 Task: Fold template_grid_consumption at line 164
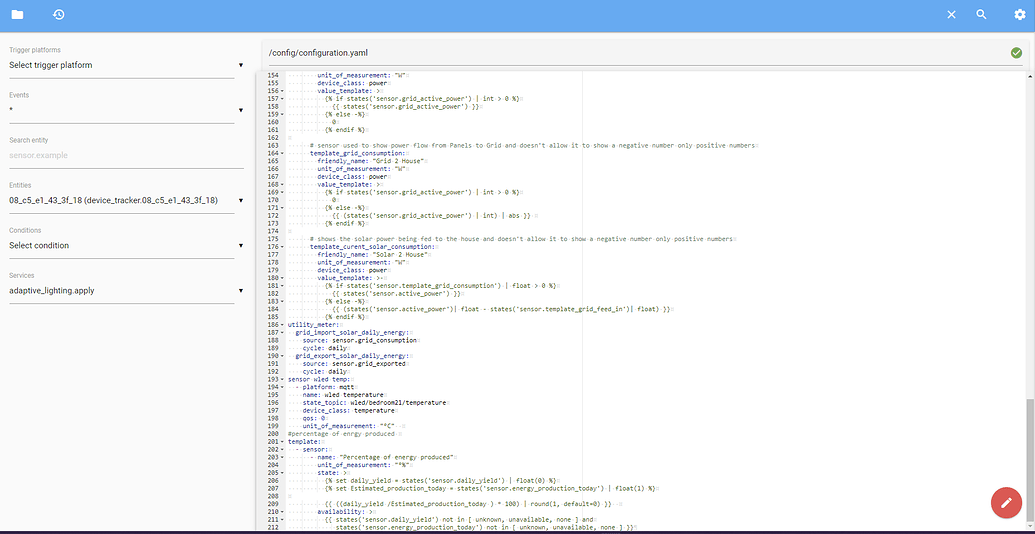click(283, 153)
